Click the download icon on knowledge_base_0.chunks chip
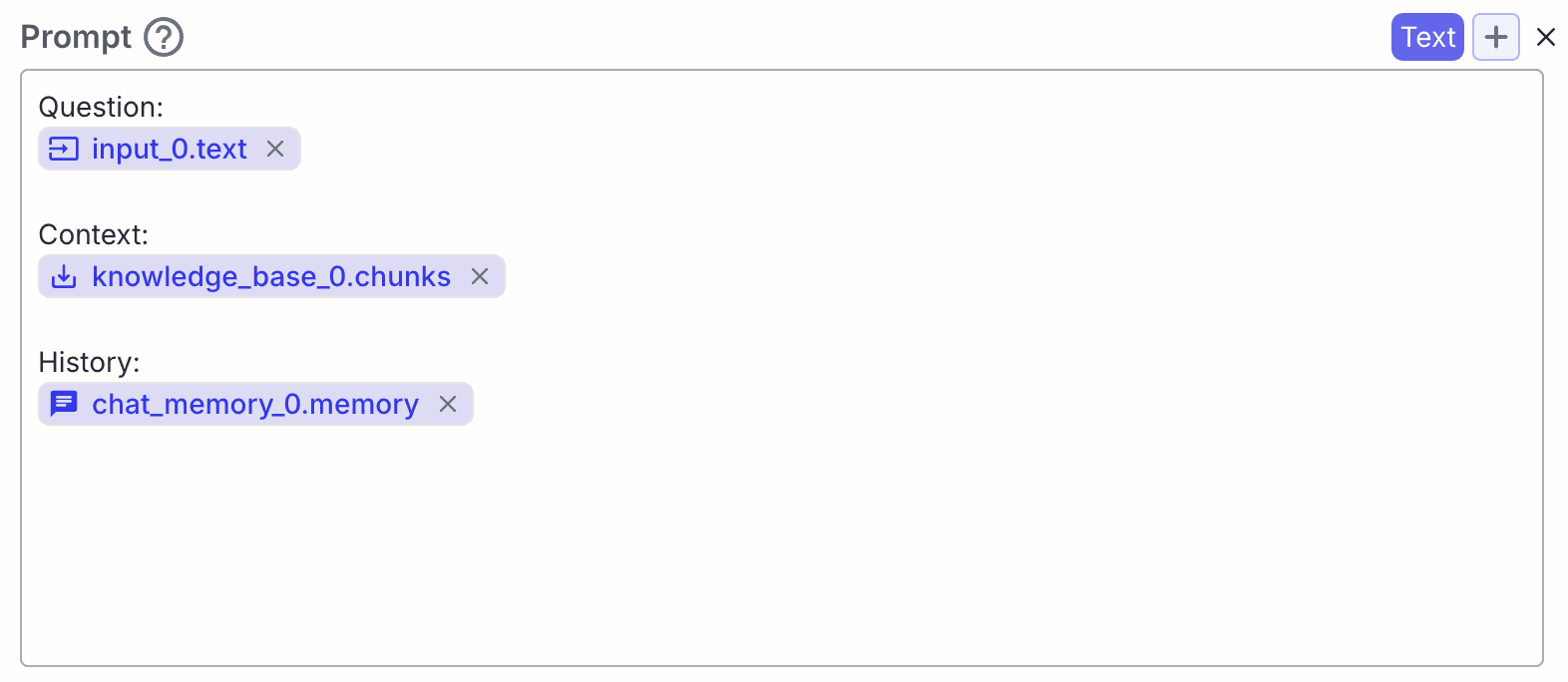The image size is (1568, 682). click(x=64, y=277)
